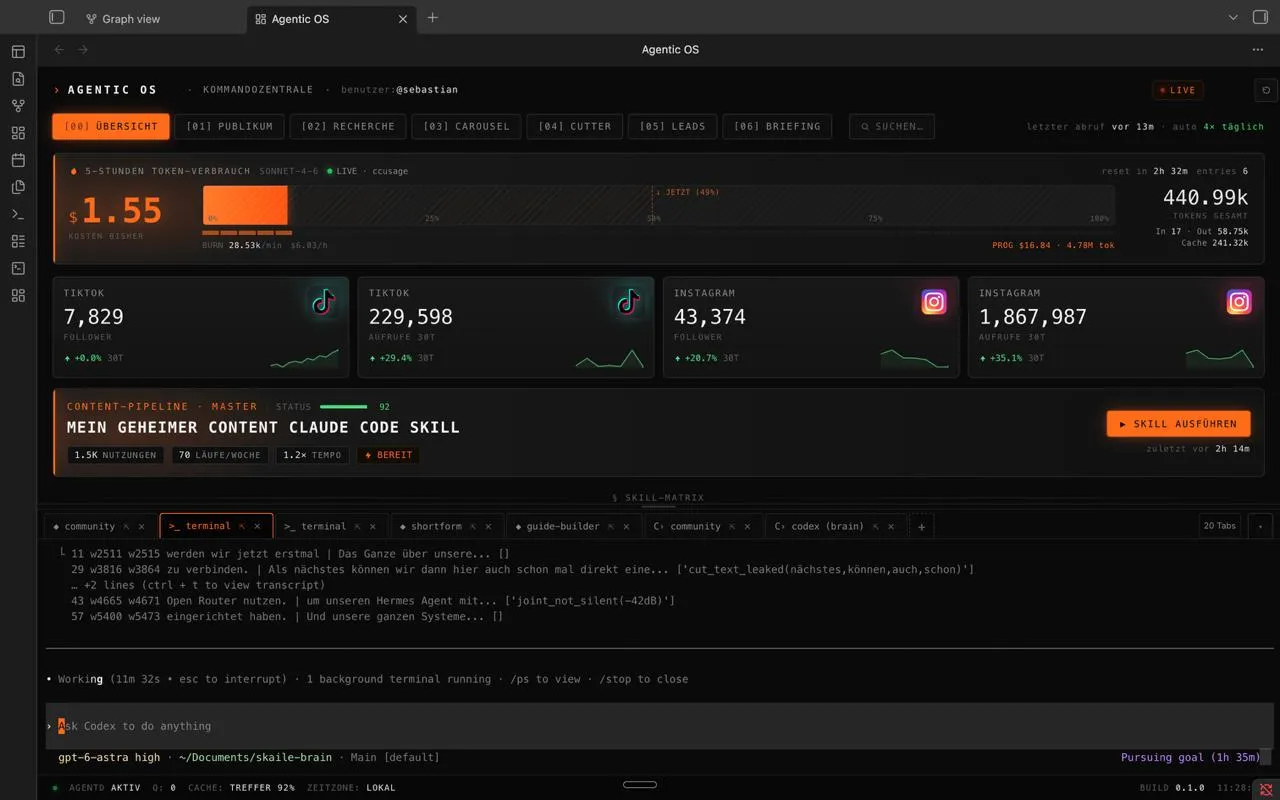Close the guide-builder tab

point(627,527)
